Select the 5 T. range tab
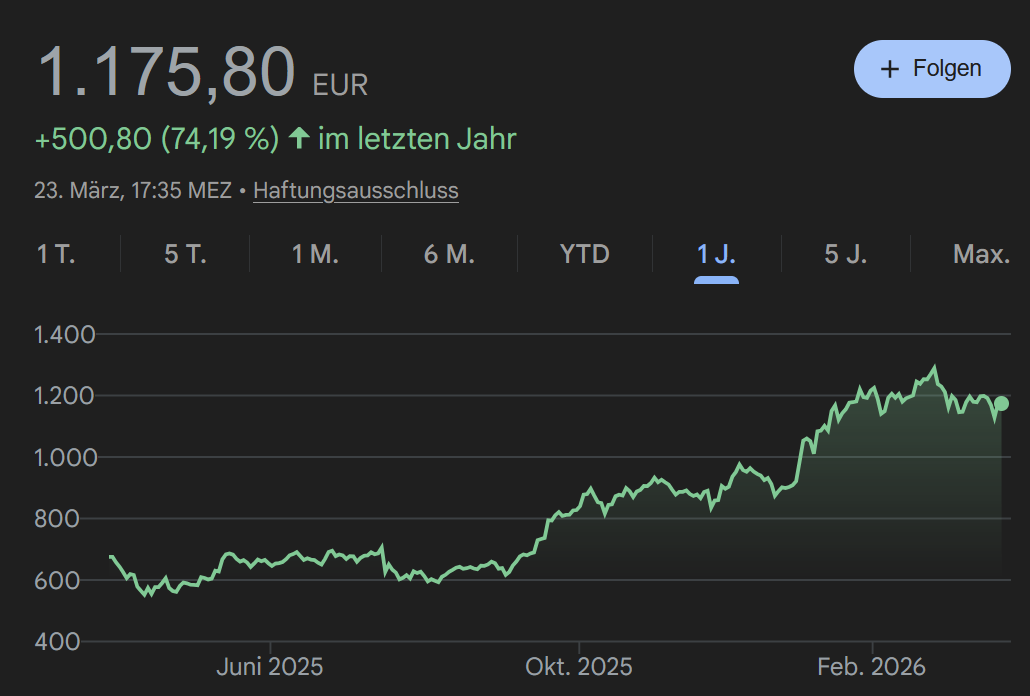1030x696 pixels. tap(186, 254)
